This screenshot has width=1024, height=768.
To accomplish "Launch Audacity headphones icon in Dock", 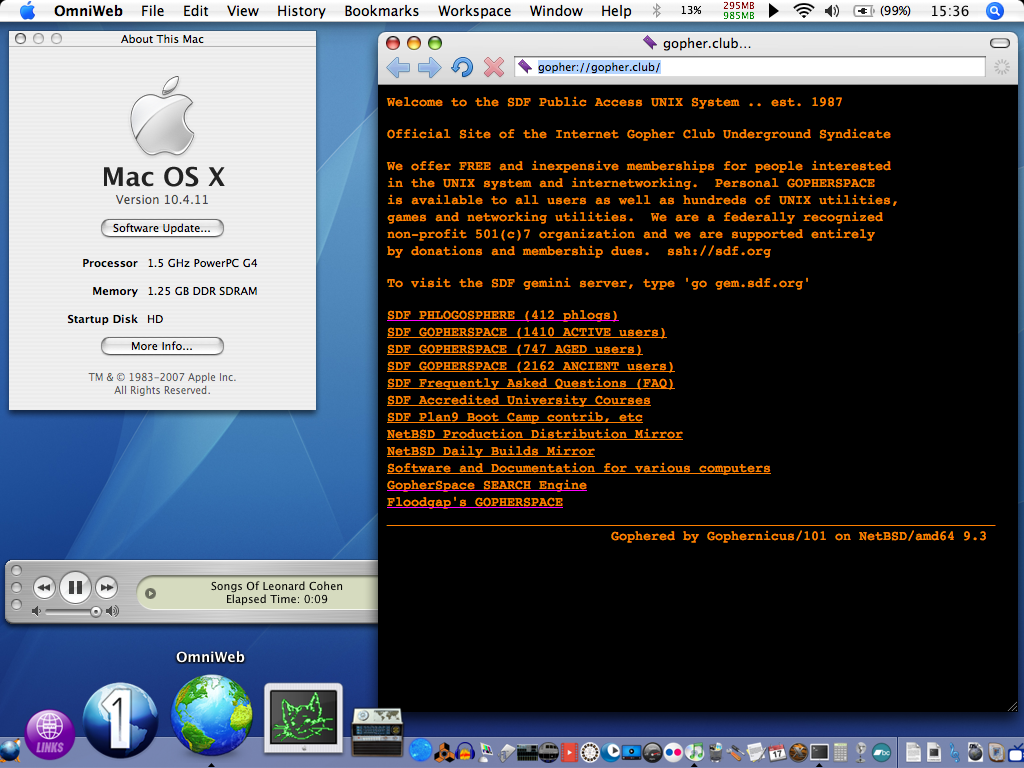I will 464,752.
